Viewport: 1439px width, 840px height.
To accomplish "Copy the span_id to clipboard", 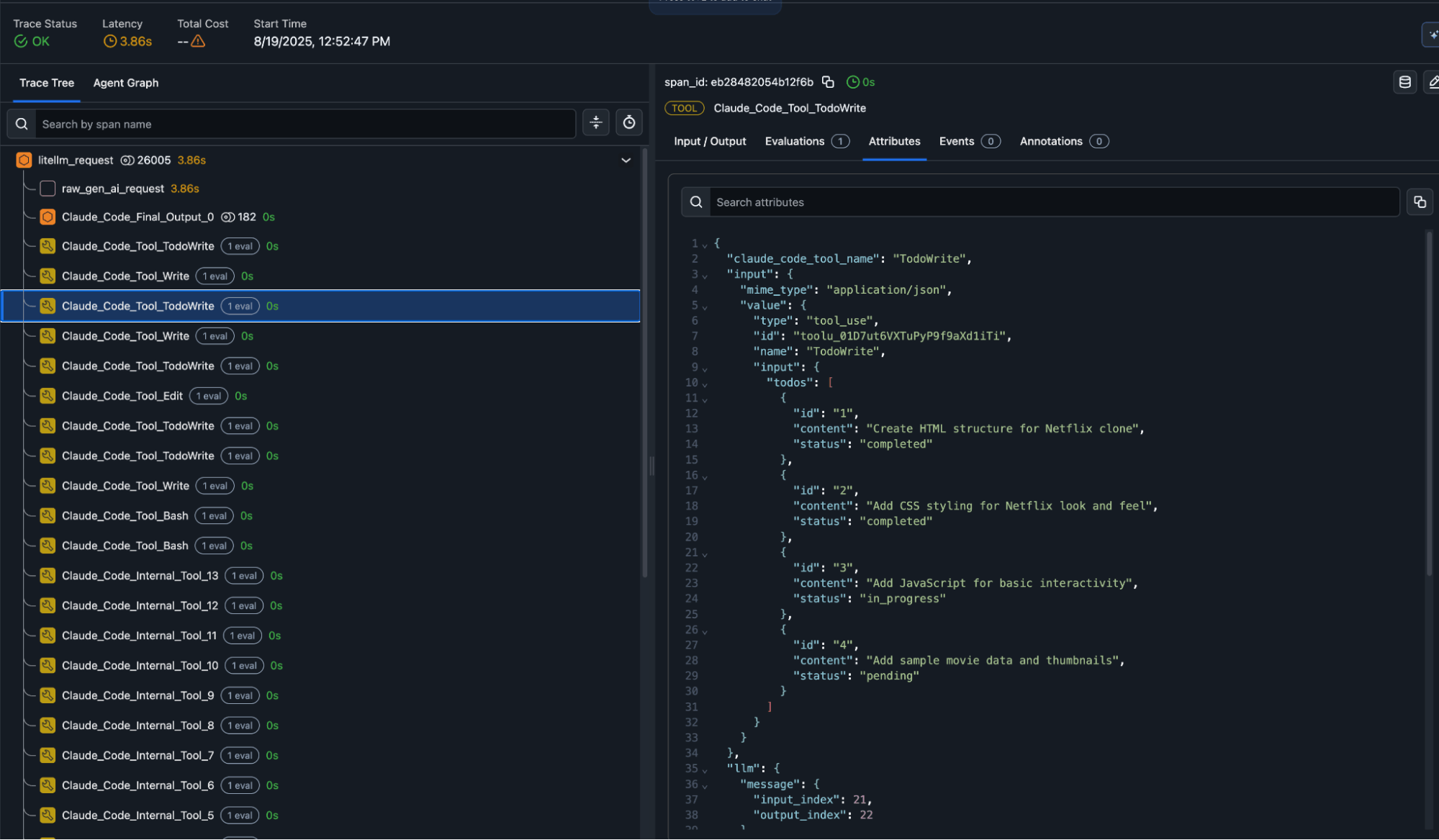I will (x=828, y=82).
